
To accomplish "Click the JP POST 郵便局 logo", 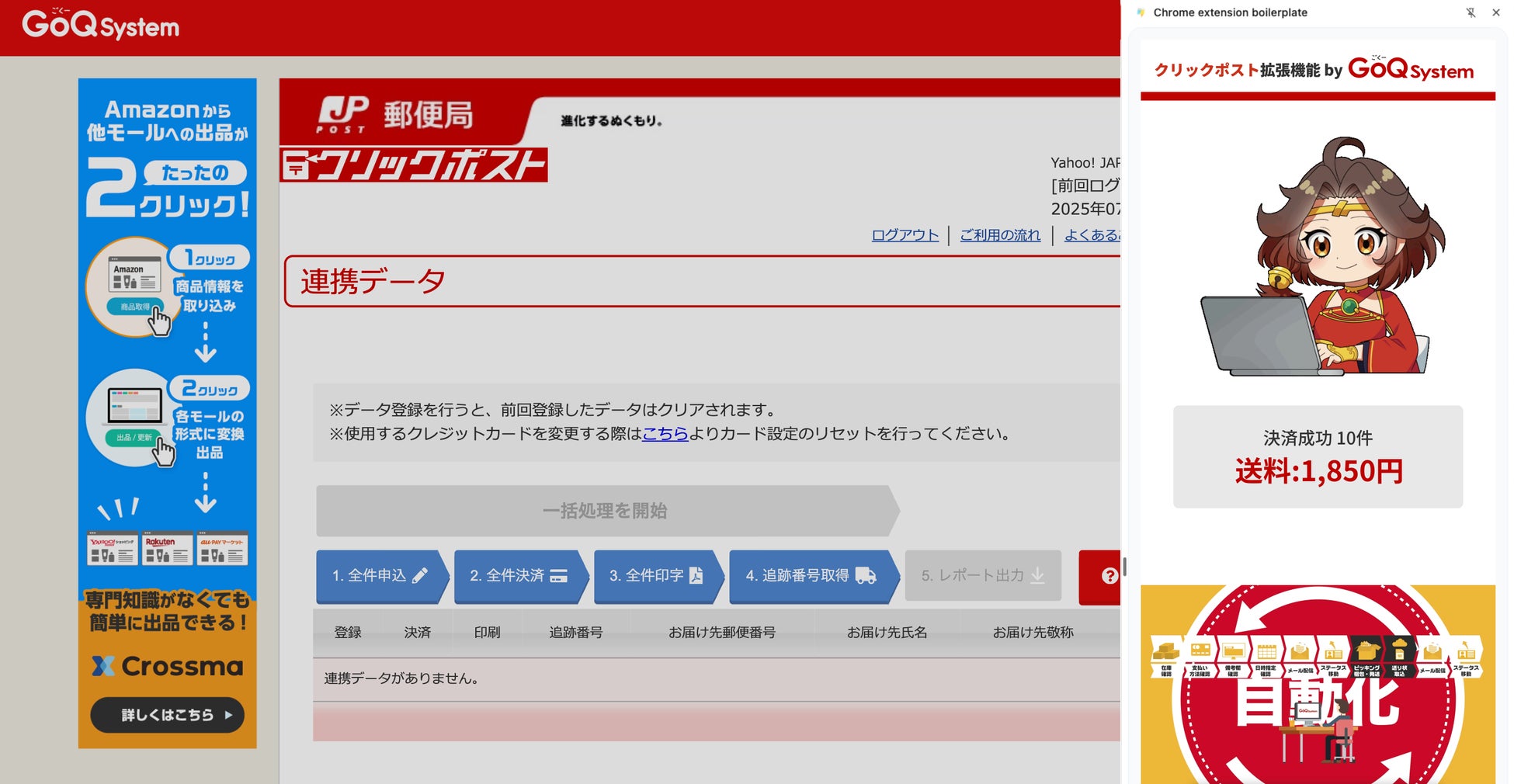I will [x=396, y=116].
